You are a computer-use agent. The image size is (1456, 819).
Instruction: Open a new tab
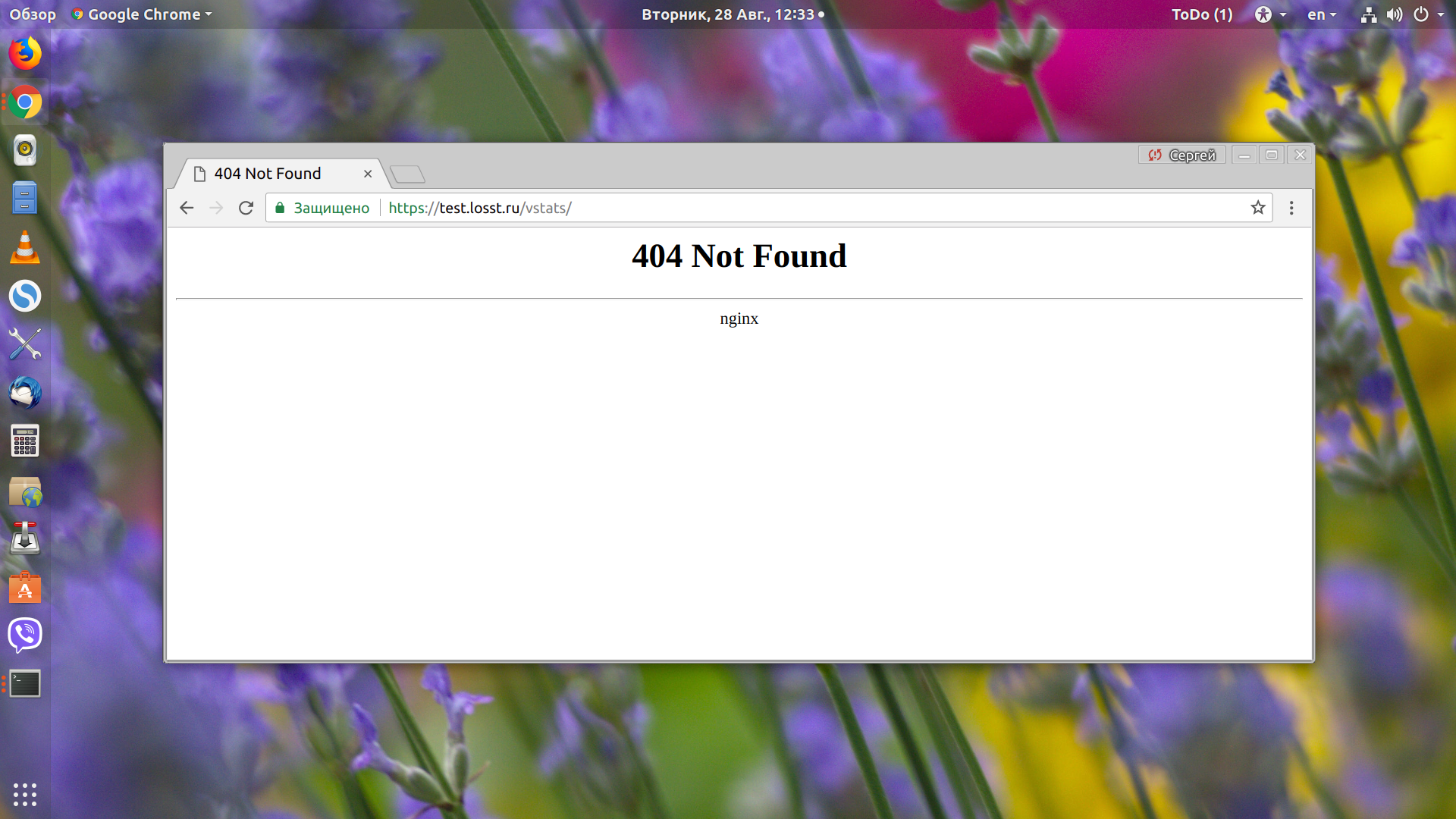tap(408, 174)
